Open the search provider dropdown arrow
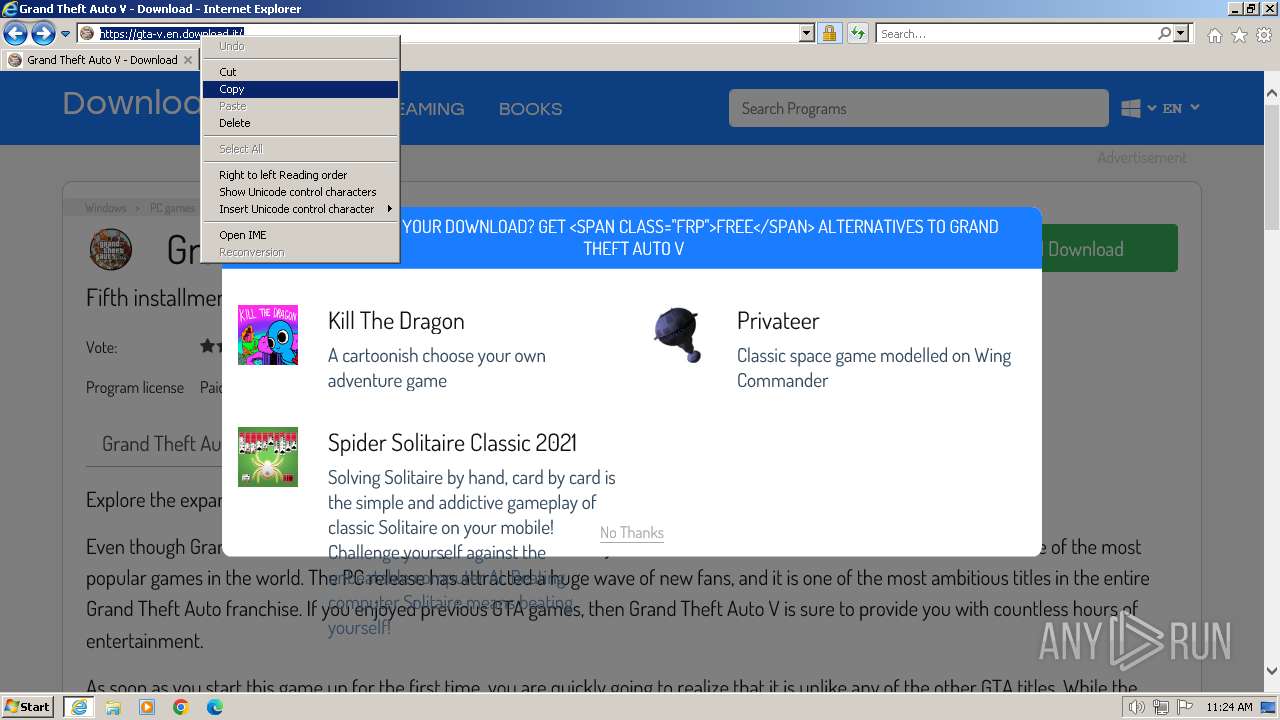1280x720 pixels. [x=1182, y=34]
